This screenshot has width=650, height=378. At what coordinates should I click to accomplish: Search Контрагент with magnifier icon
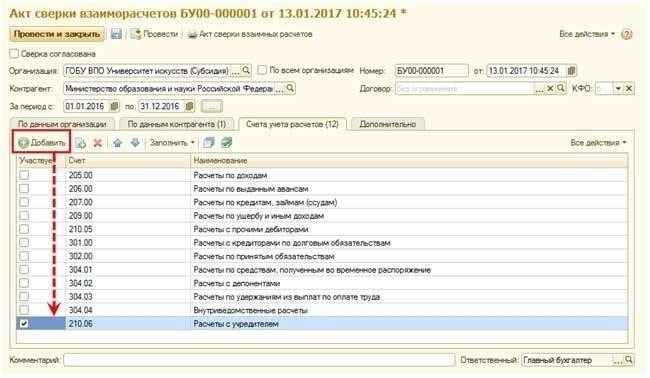[x=290, y=88]
